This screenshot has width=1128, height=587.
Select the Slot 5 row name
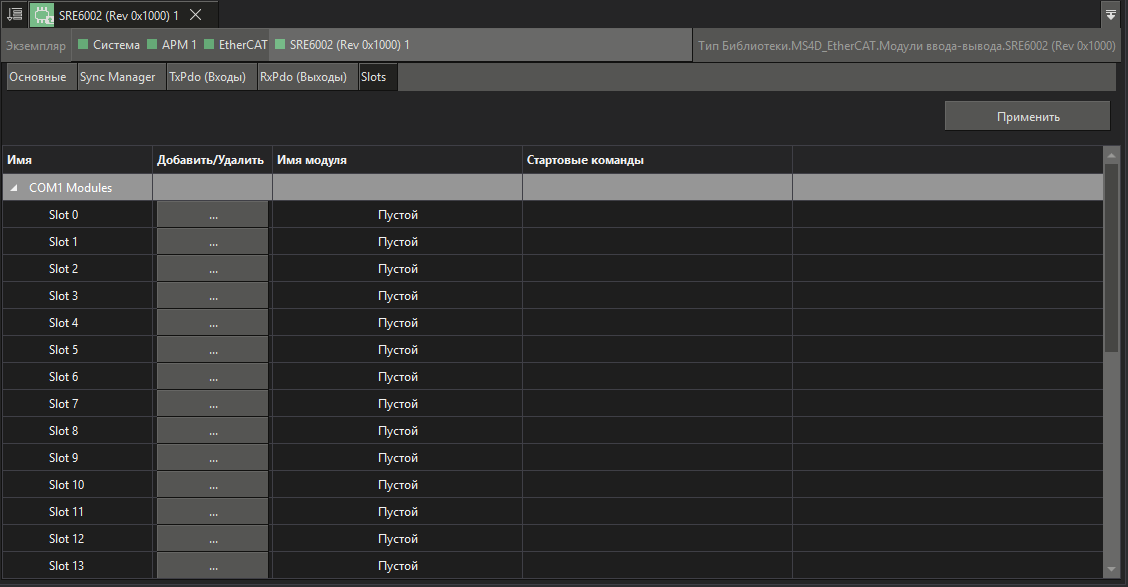(63, 350)
